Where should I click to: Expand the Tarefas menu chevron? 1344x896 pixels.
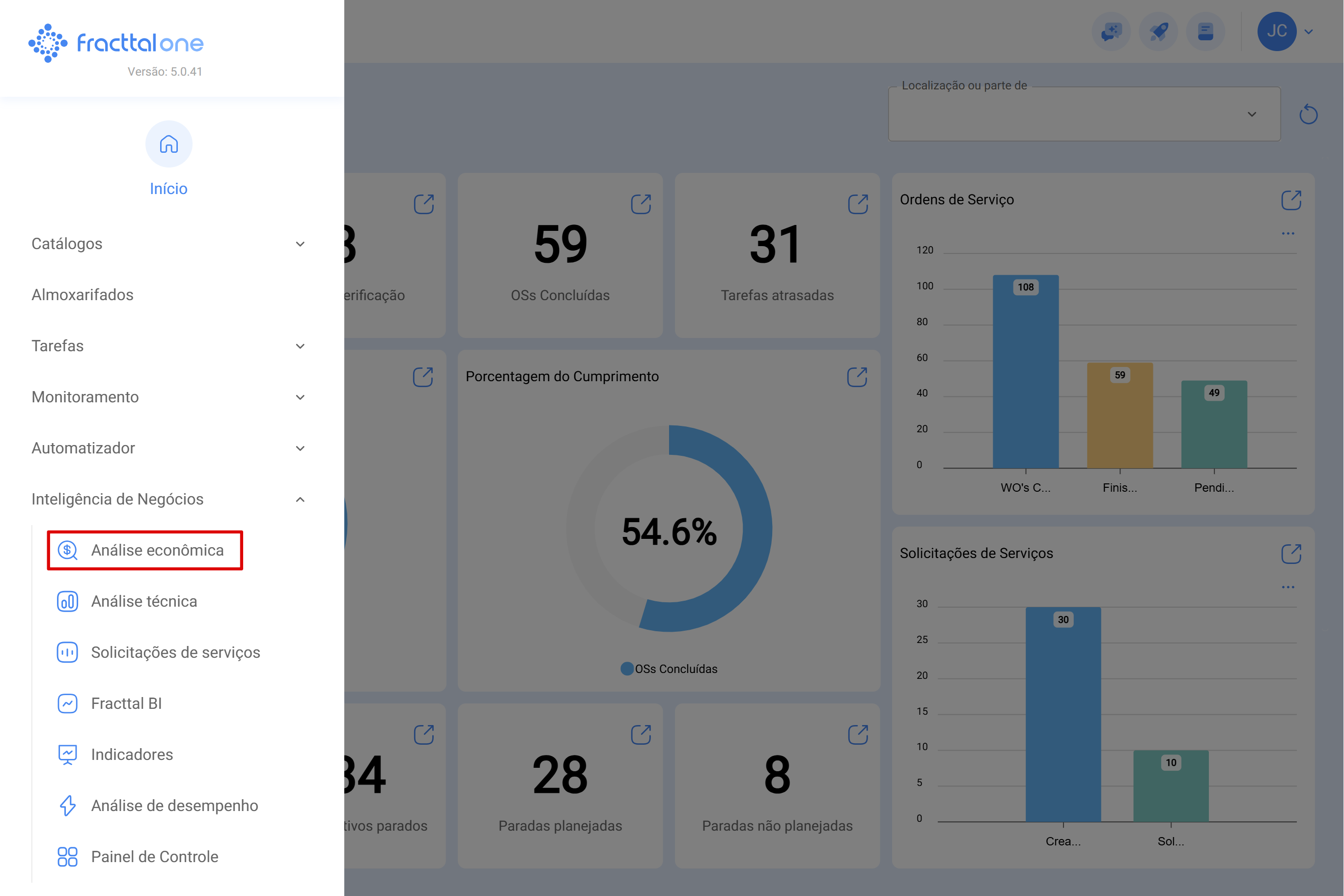pyautogui.click(x=300, y=346)
